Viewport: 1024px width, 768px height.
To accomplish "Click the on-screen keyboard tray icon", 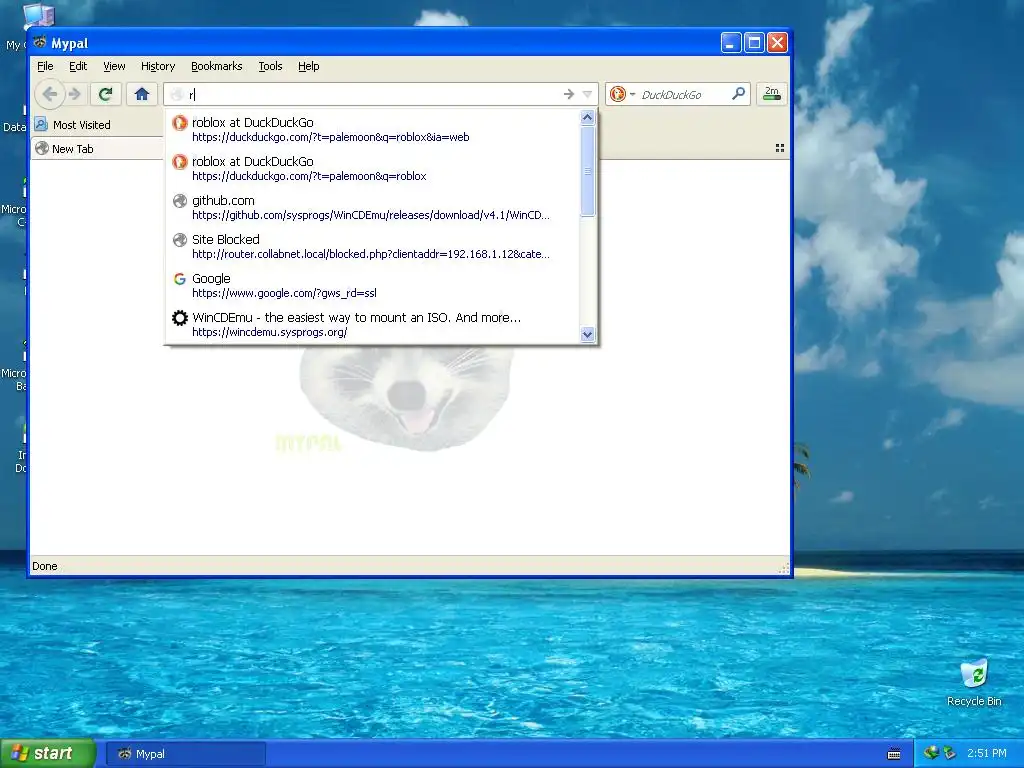I will pos(894,754).
